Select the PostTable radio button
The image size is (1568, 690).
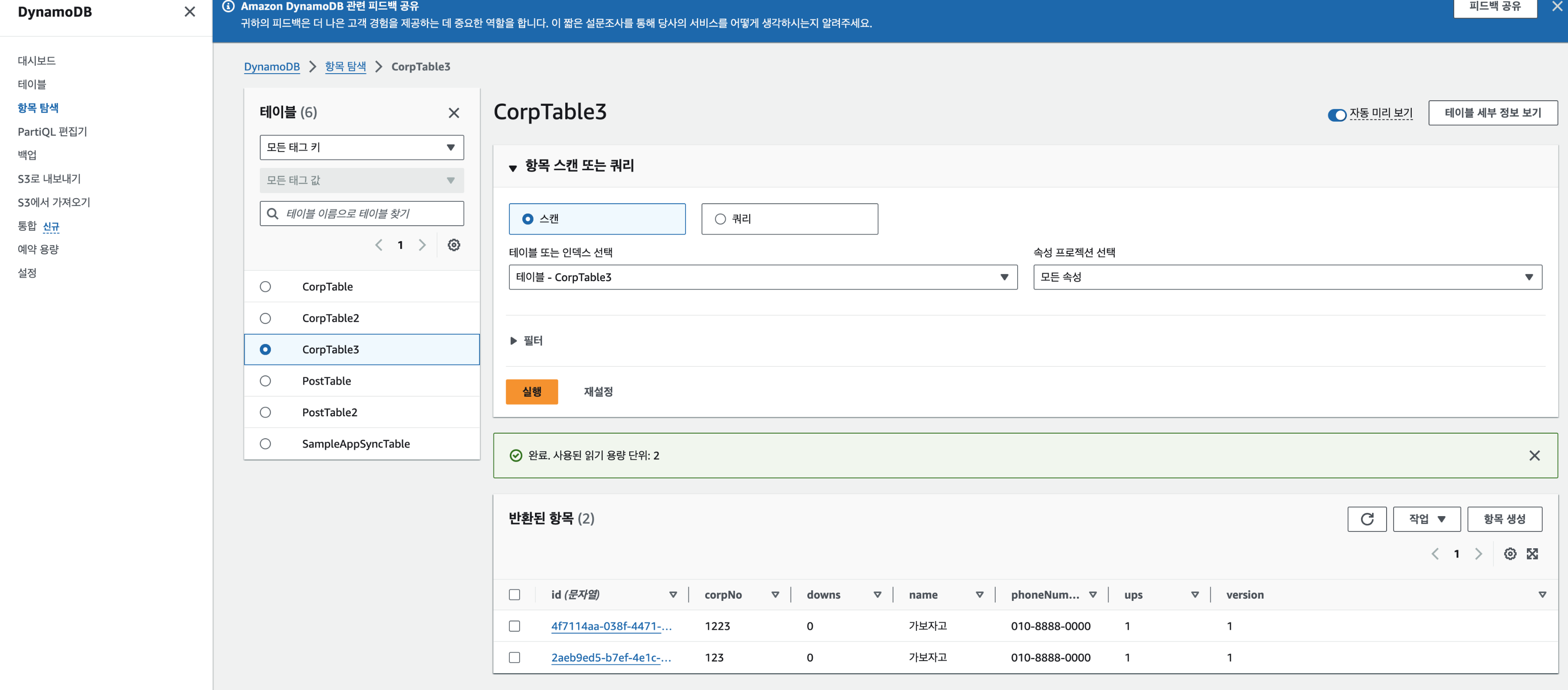[x=265, y=381]
